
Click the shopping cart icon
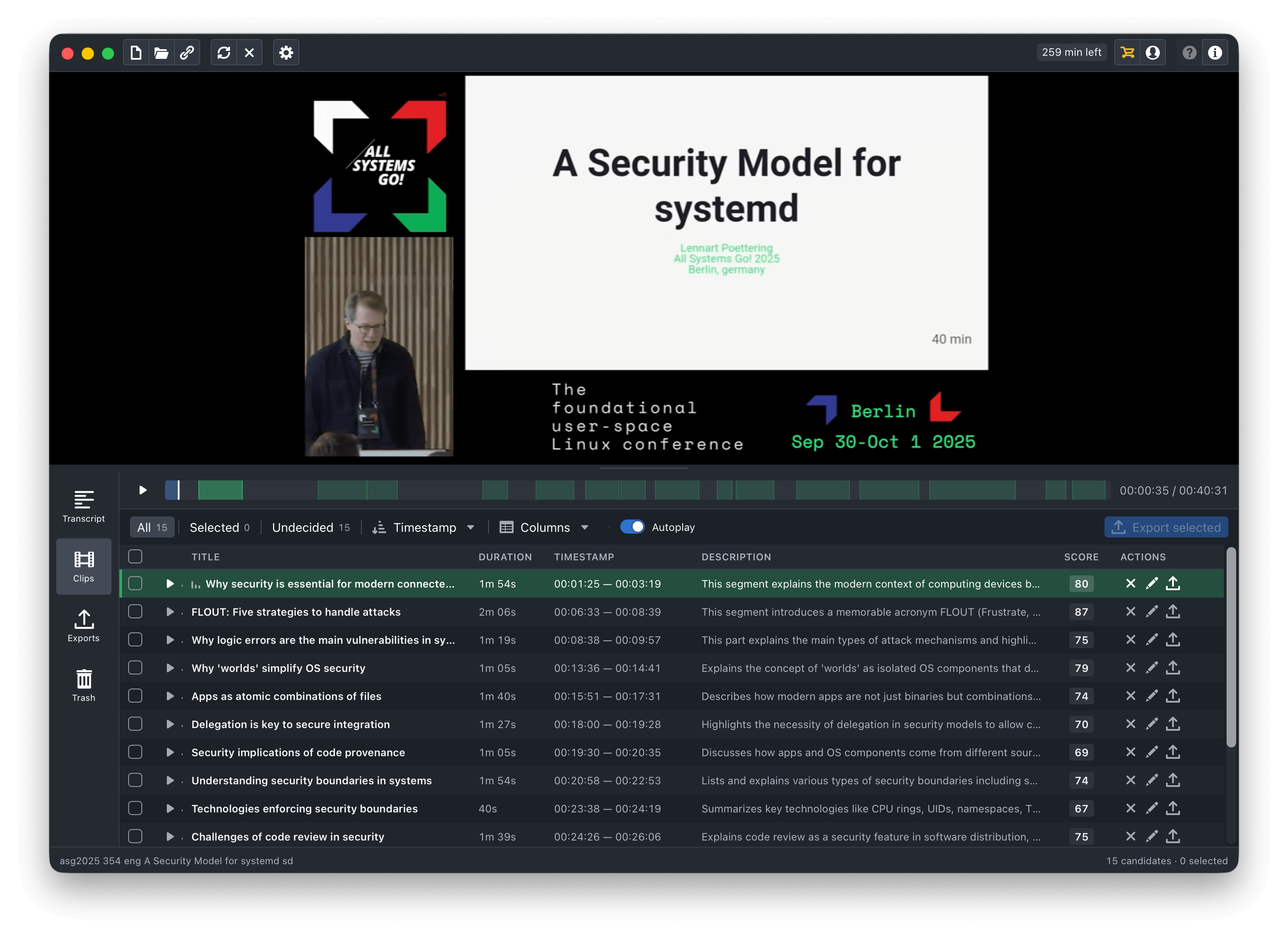coord(1127,53)
